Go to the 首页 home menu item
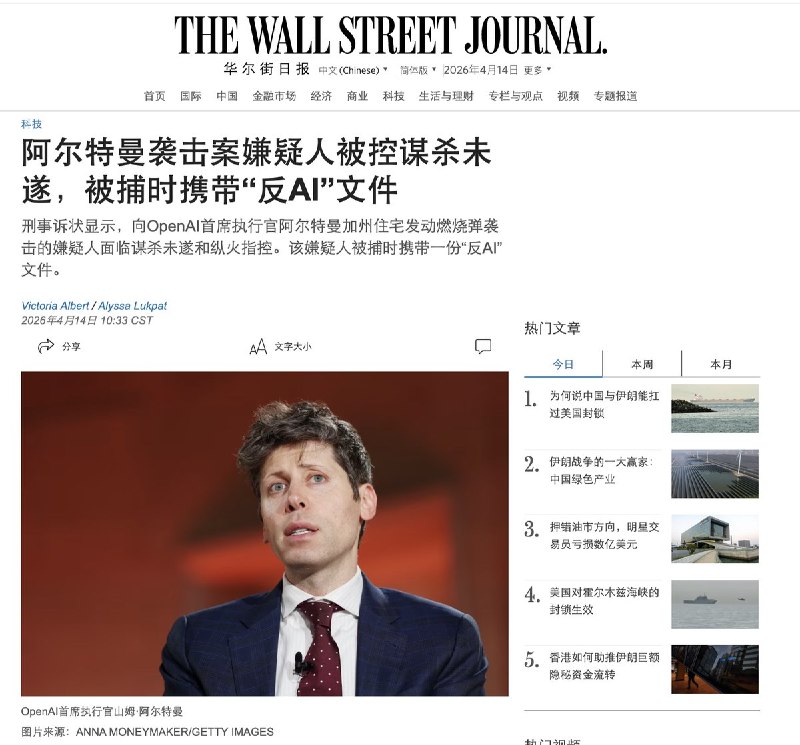 point(155,96)
